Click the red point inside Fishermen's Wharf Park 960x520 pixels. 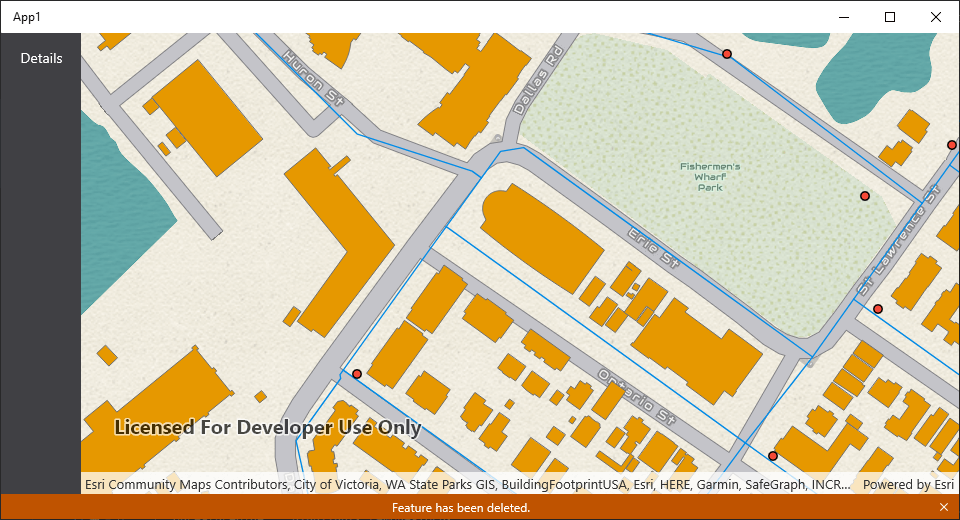click(865, 196)
